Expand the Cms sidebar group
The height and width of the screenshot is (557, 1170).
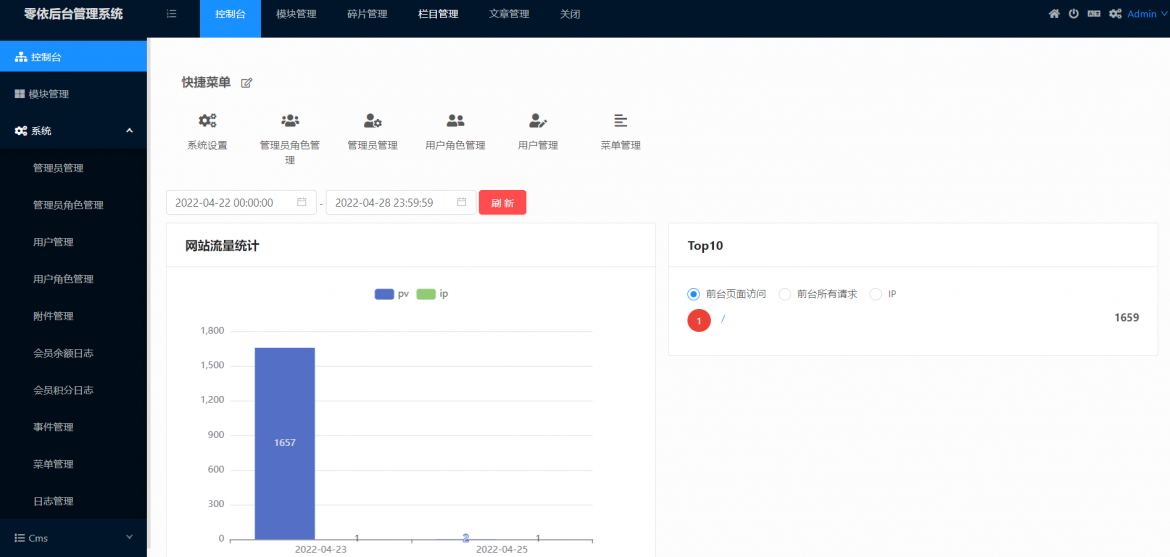pyautogui.click(x=73, y=538)
